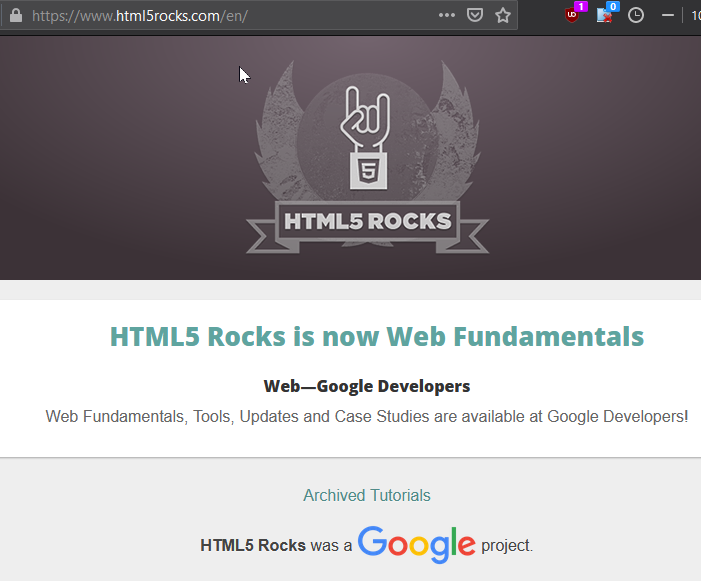Save page to Pocket icon
Image resolution: width=701 pixels, height=581 pixels.
click(474, 16)
